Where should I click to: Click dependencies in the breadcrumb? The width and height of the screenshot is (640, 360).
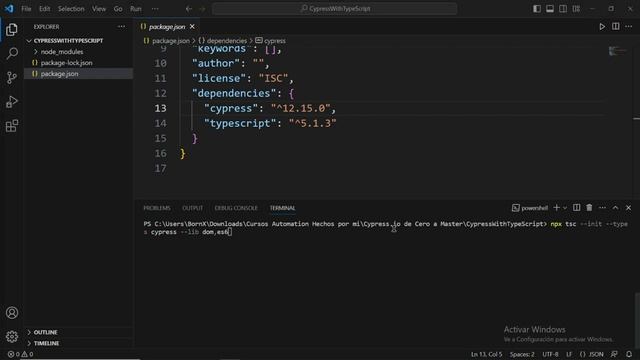coord(227,41)
